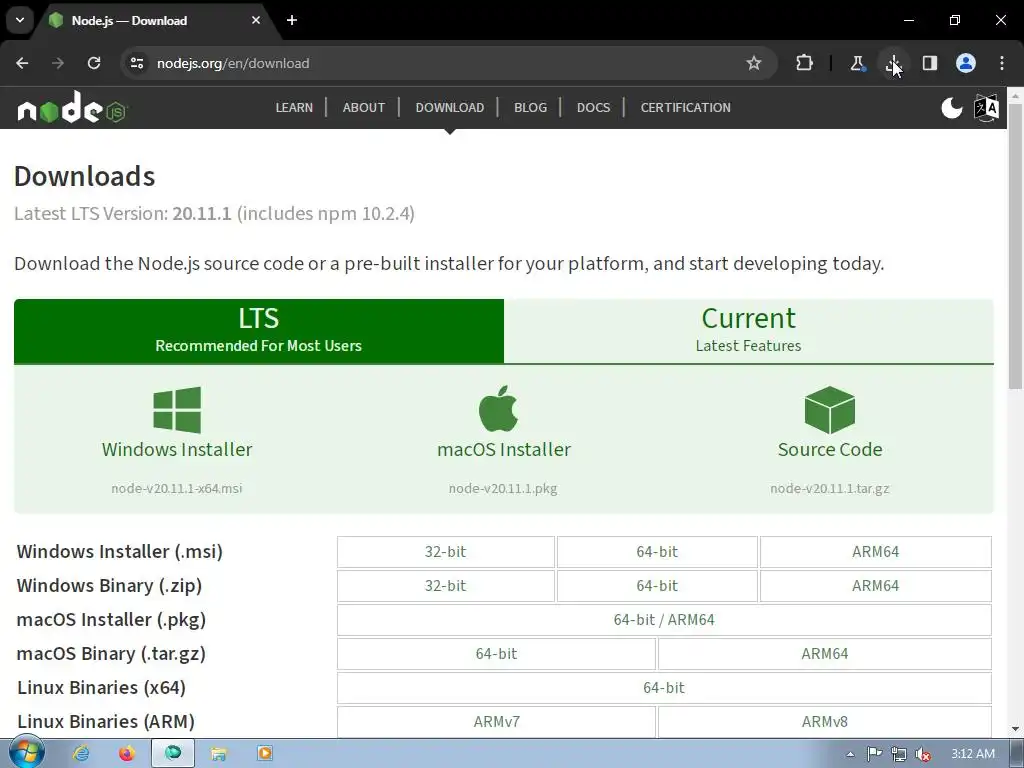
Task: Click node-v20.11.1-x64.msi file name
Action: [176, 488]
